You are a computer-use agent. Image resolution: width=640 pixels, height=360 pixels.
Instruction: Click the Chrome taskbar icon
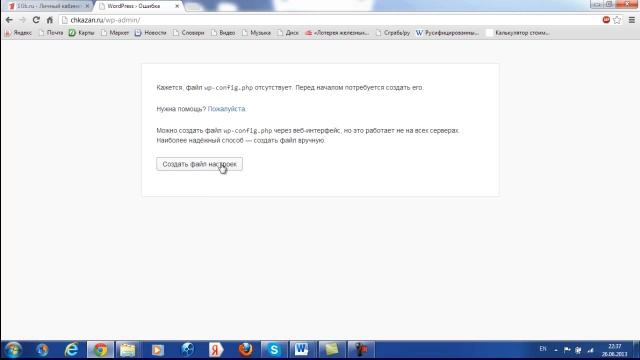(x=100, y=350)
